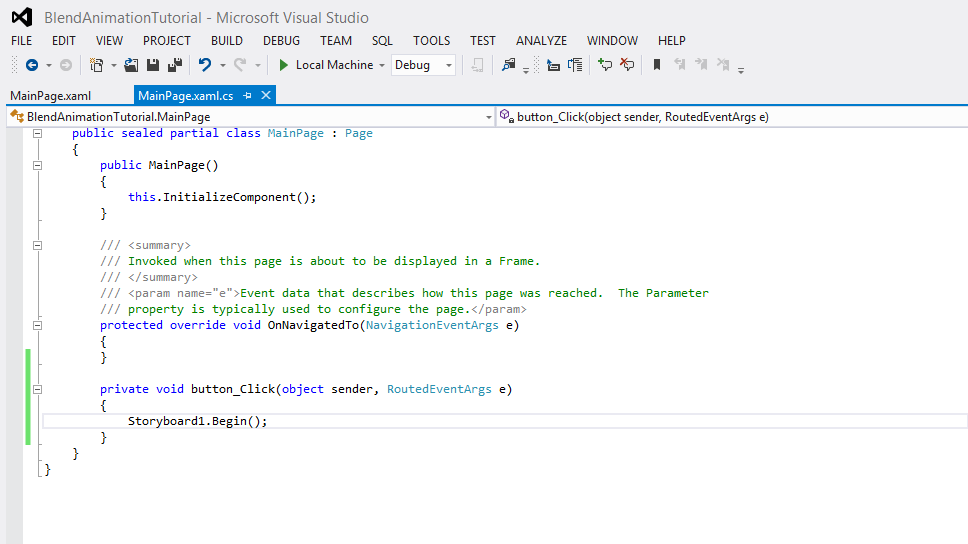Toggle a bookmark on current line
This screenshot has width=968, height=544.
657,65
